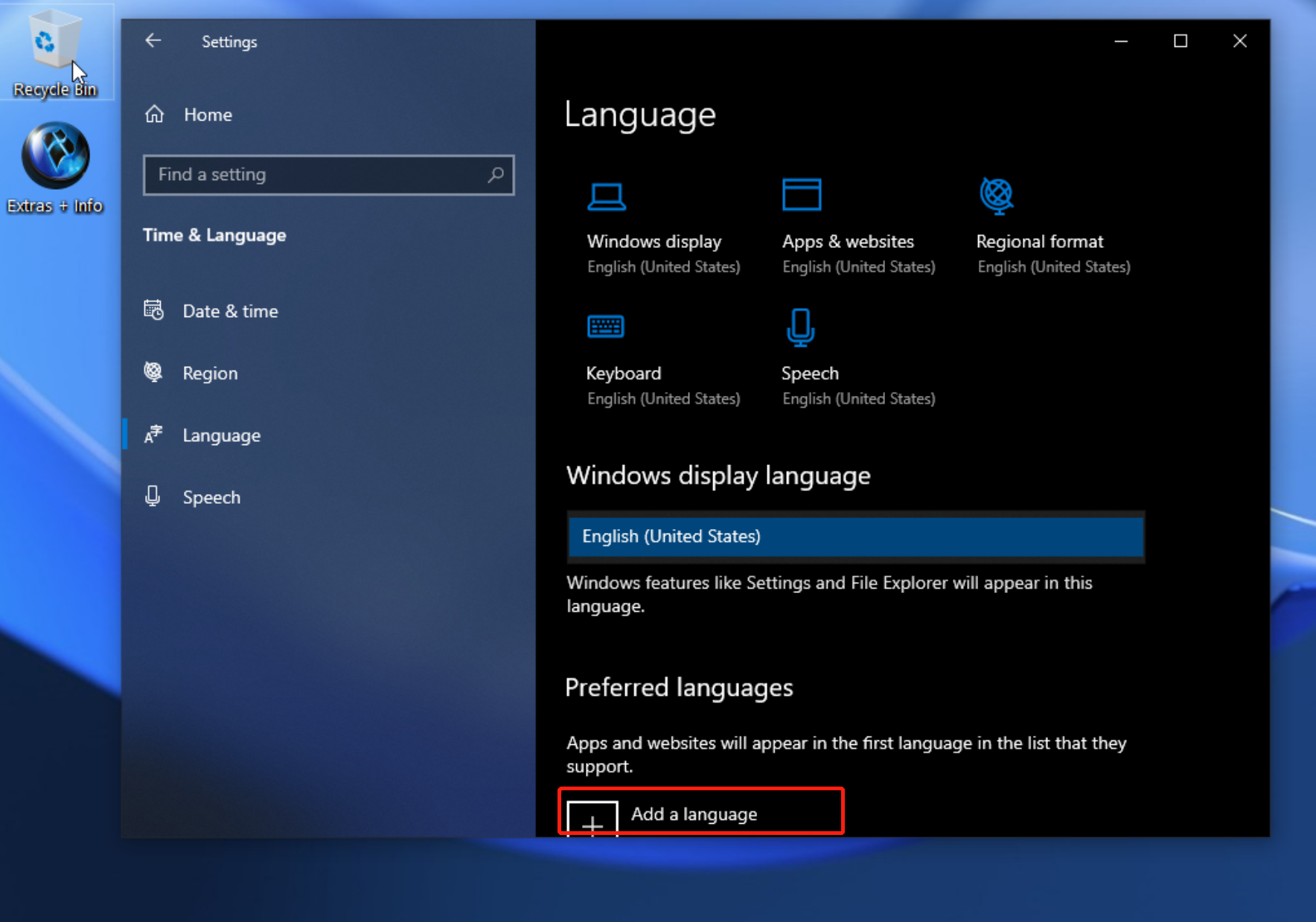Click the Windows display laptop icon

click(x=607, y=196)
